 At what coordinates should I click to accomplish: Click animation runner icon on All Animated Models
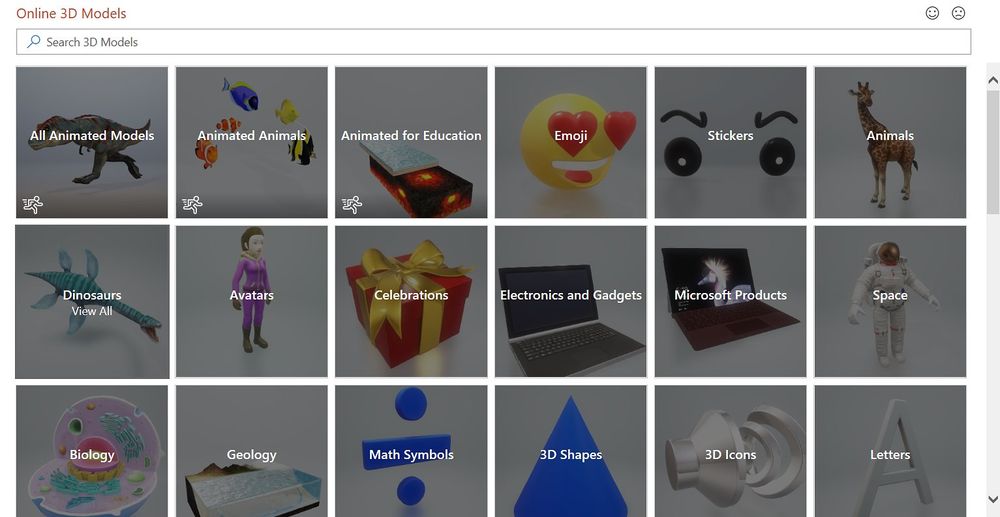point(33,205)
